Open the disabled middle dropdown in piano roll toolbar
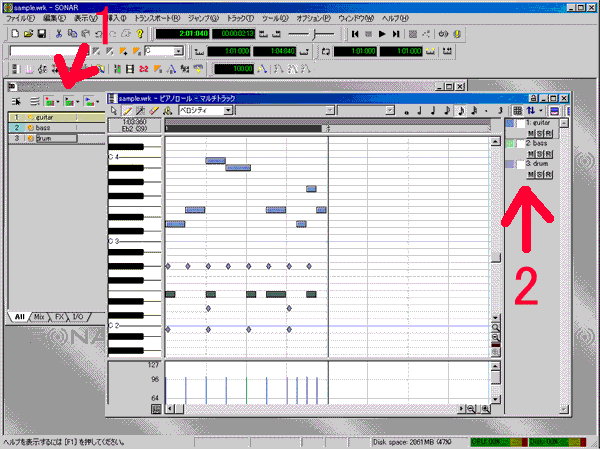Screen dimensions: 600x450 coord(330,111)
